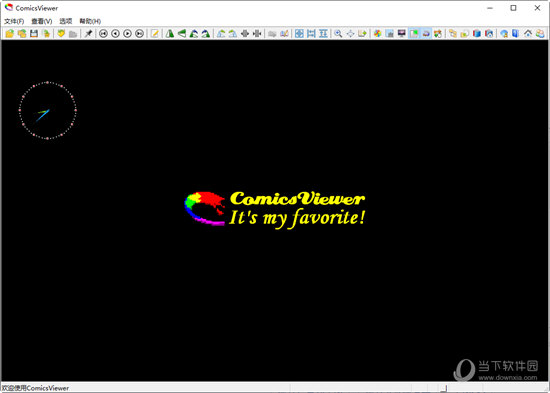The width and height of the screenshot is (550, 393).
Task: Click the notepad with pencil edit icon
Action: [155, 33]
